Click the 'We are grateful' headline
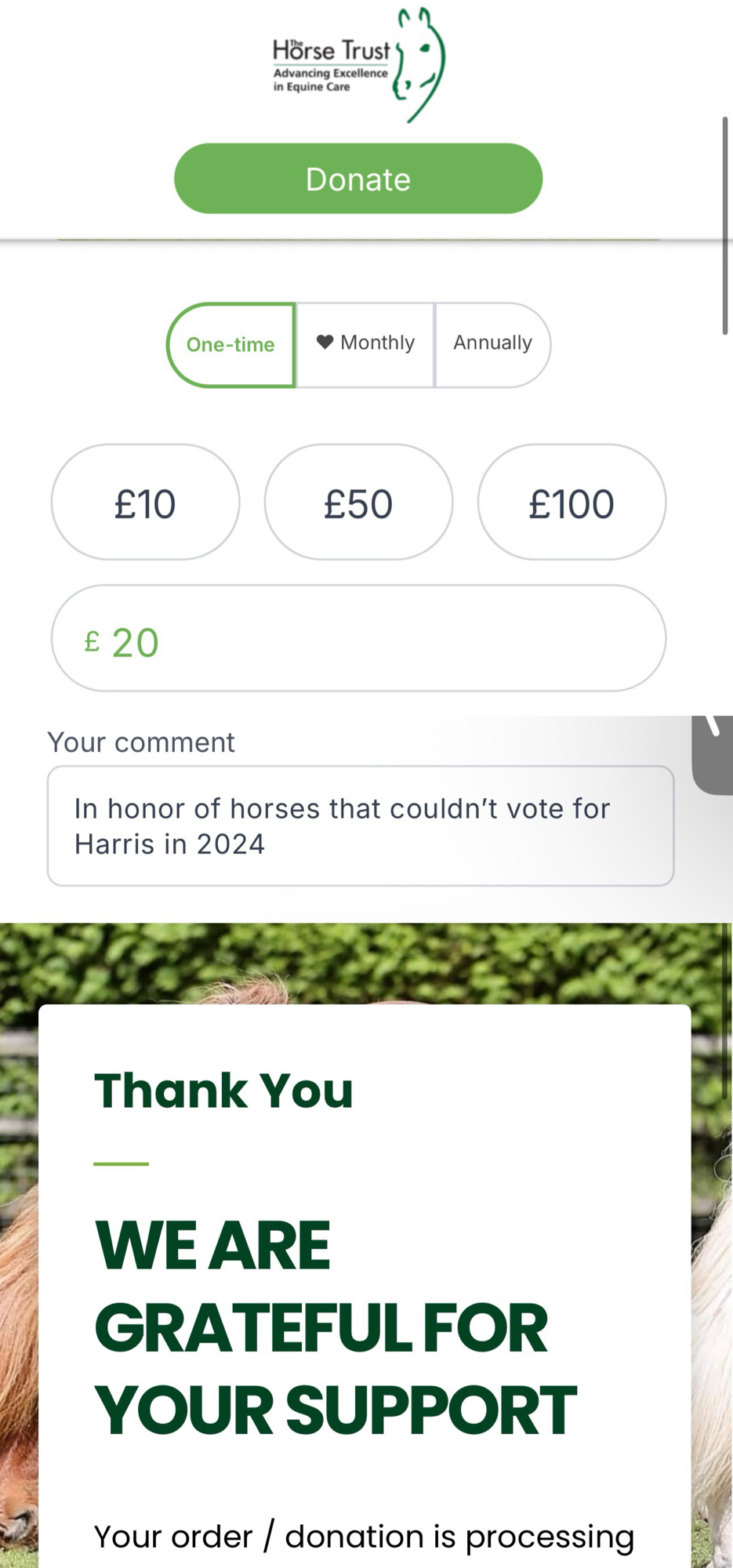 [x=335, y=1327]
